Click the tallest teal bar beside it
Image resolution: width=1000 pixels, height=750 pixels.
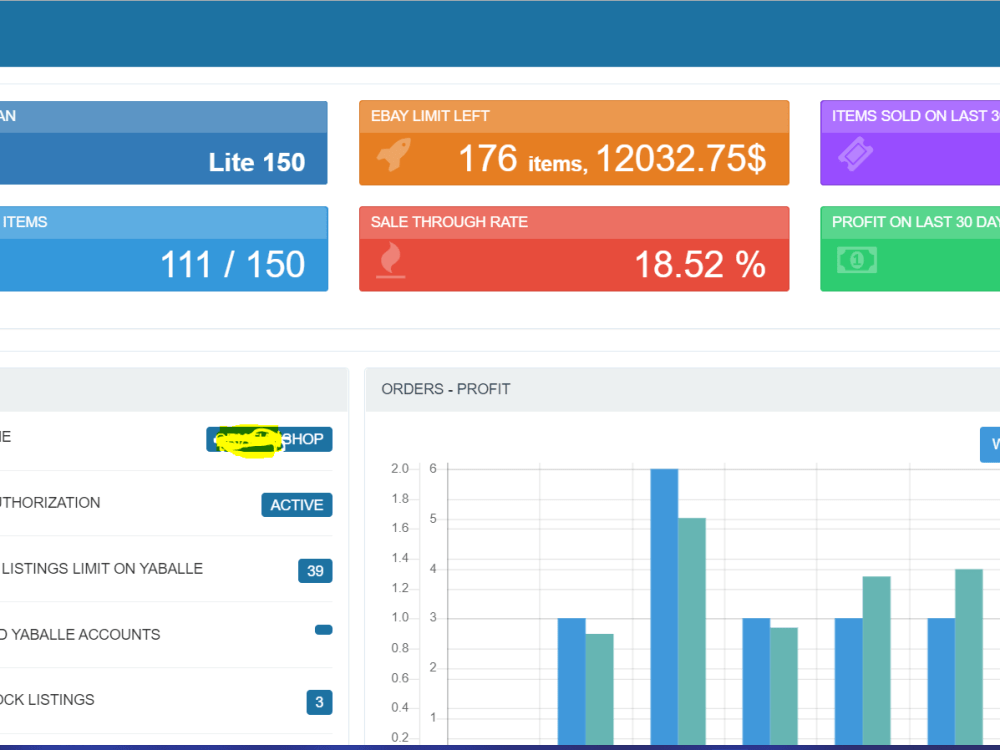(x=692, y=631)
